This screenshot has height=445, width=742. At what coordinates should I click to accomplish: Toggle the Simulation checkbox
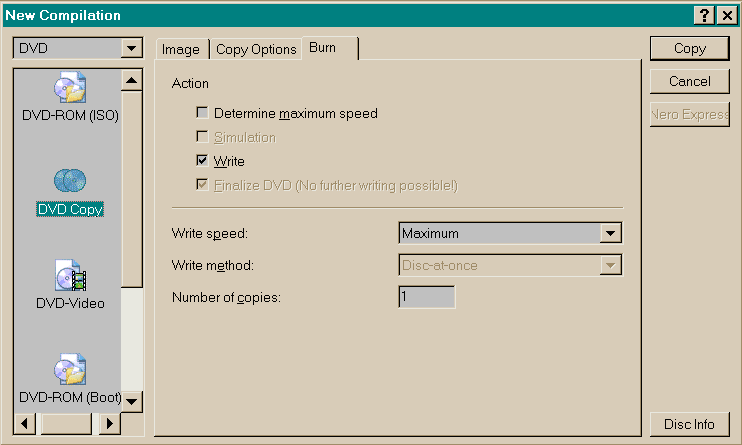click(203, 137)
